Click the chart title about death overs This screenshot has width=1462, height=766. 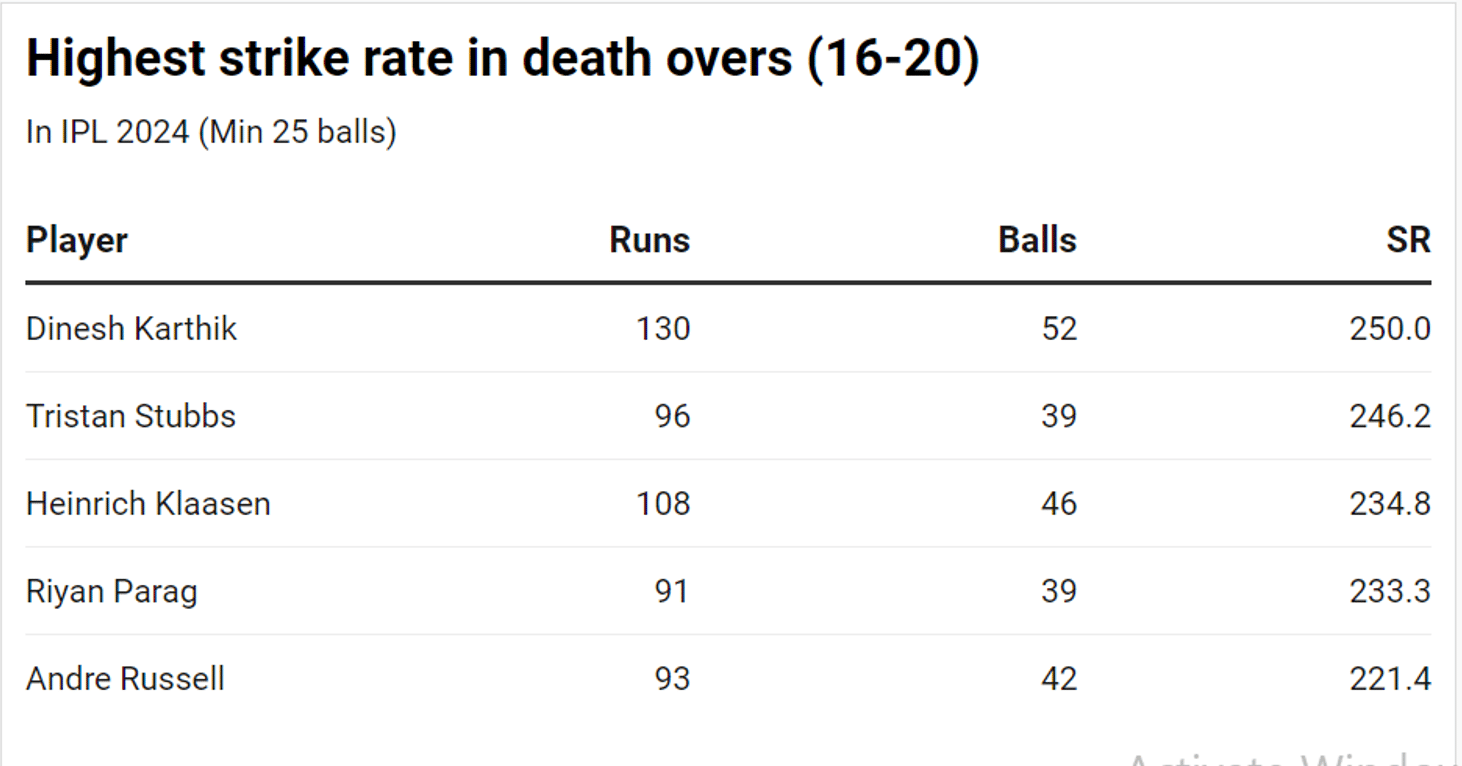[x=502, y=59]
